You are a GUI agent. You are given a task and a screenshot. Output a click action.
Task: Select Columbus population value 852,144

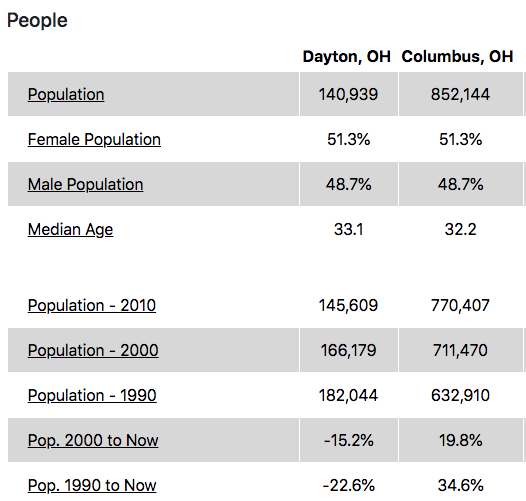pyautogui.click(x=461, y=94)
